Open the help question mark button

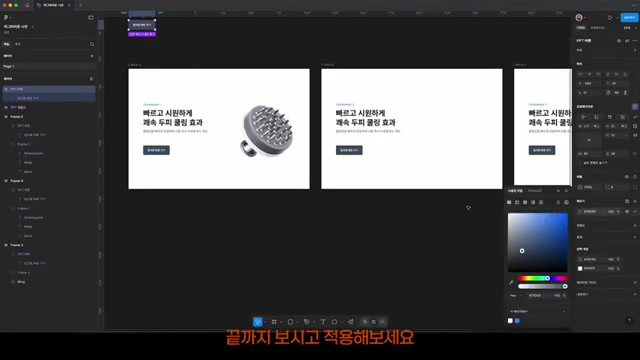pyautogui.click(x=629, y=320)
